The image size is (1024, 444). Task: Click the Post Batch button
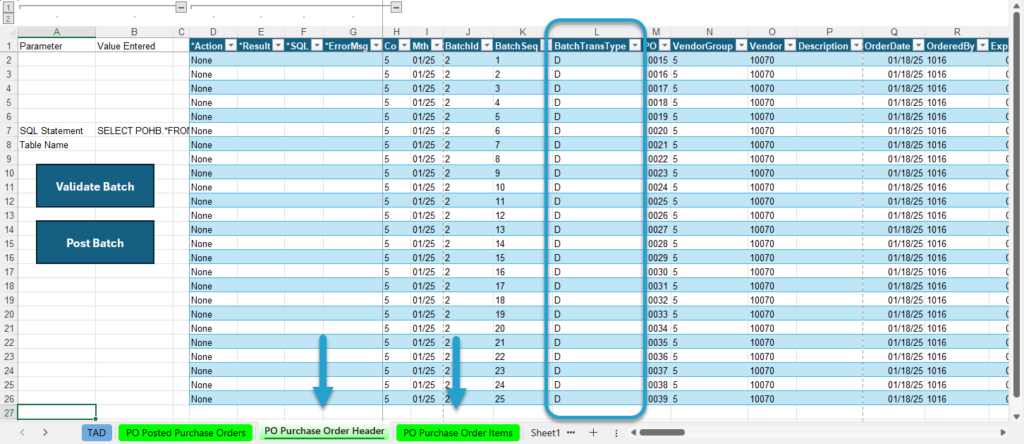coord(95,242)
